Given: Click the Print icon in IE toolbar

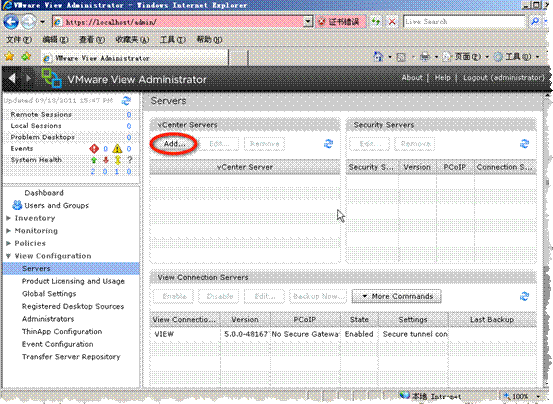Looking at the screenshot, I should [425, 57].
